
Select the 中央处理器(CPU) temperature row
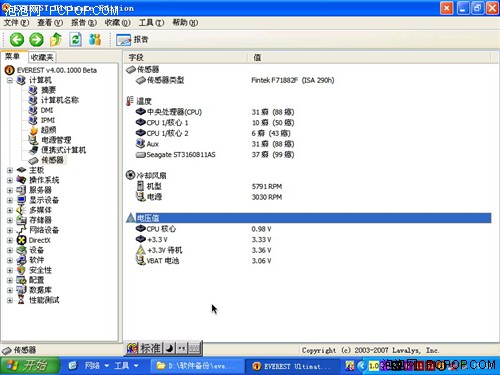[x=308, y=112]
